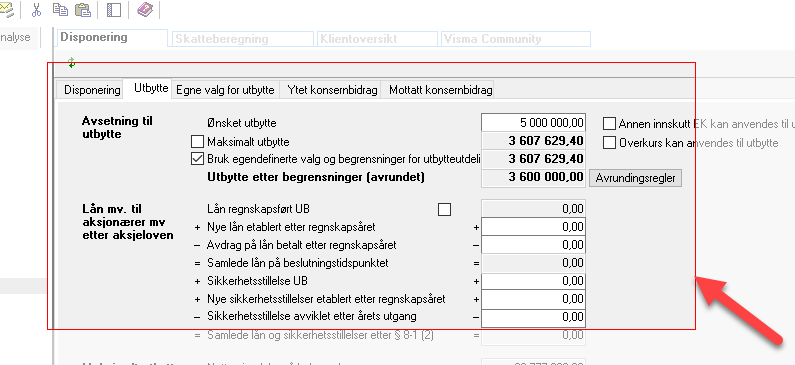The image size is (795, 365).
Task: Toggle the side panel layout icon
Action: pos(114,10)
